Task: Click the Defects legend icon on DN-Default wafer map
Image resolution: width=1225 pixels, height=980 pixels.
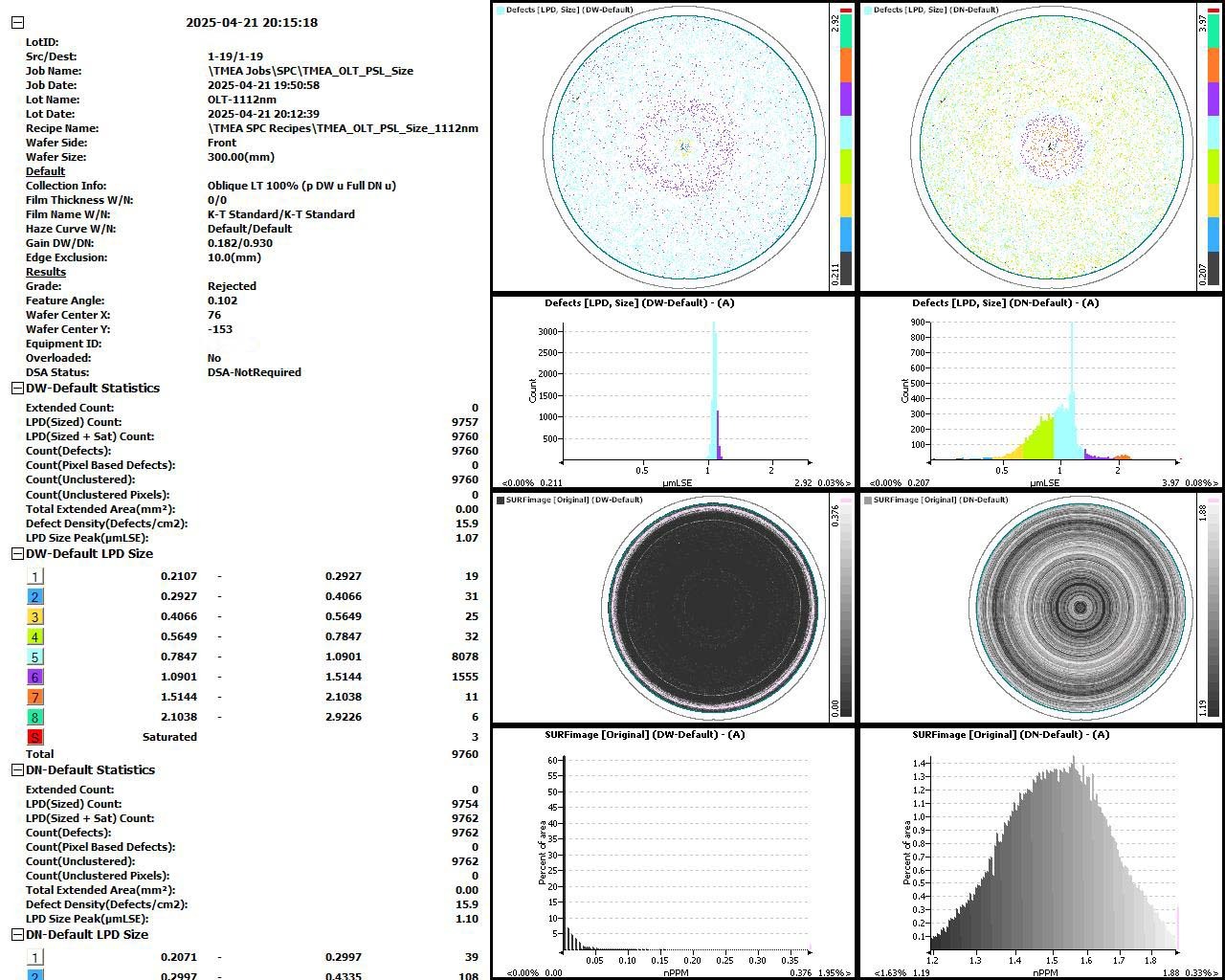Action: point(869,9)
